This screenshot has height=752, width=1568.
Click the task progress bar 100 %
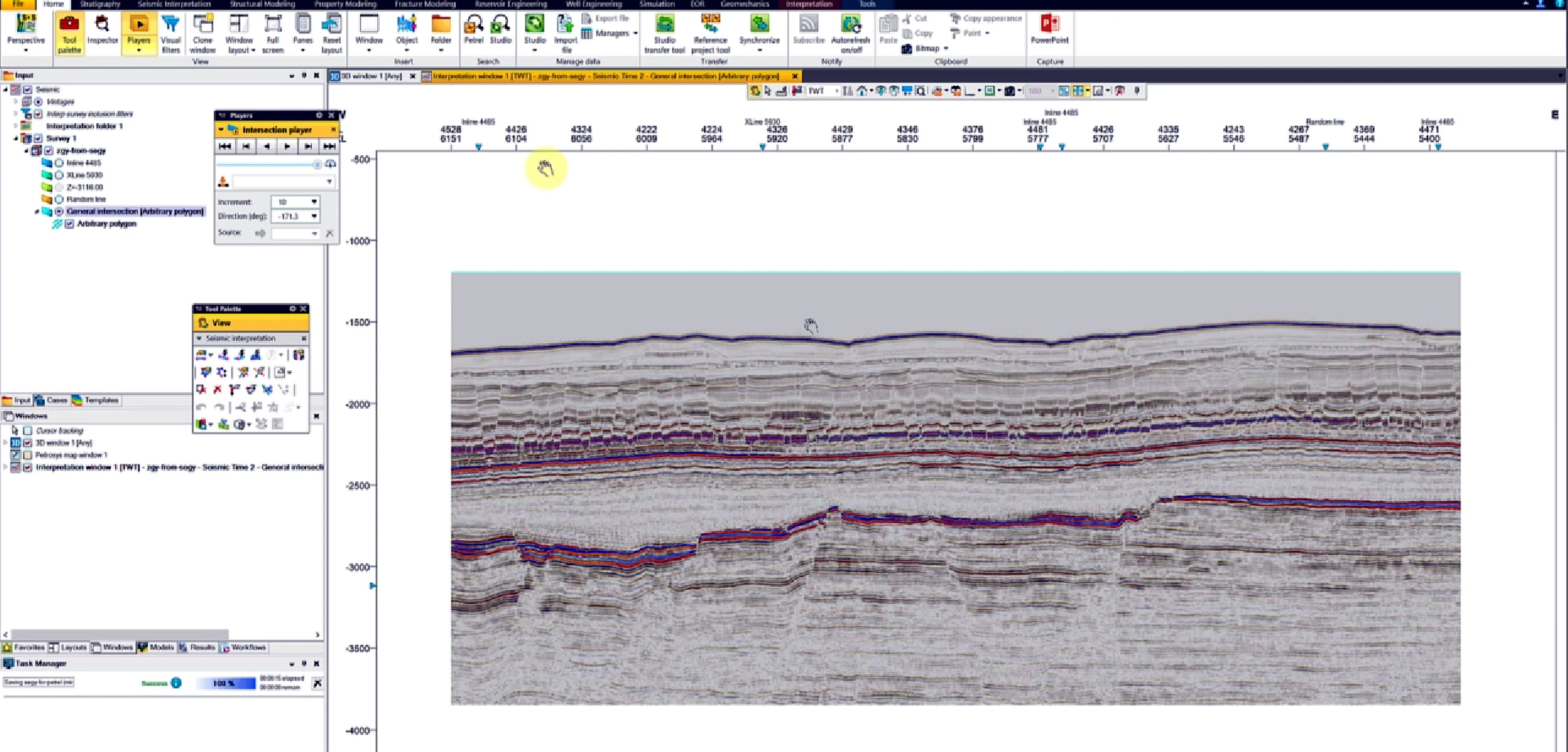pyautogui.click(x=225, y=683)
